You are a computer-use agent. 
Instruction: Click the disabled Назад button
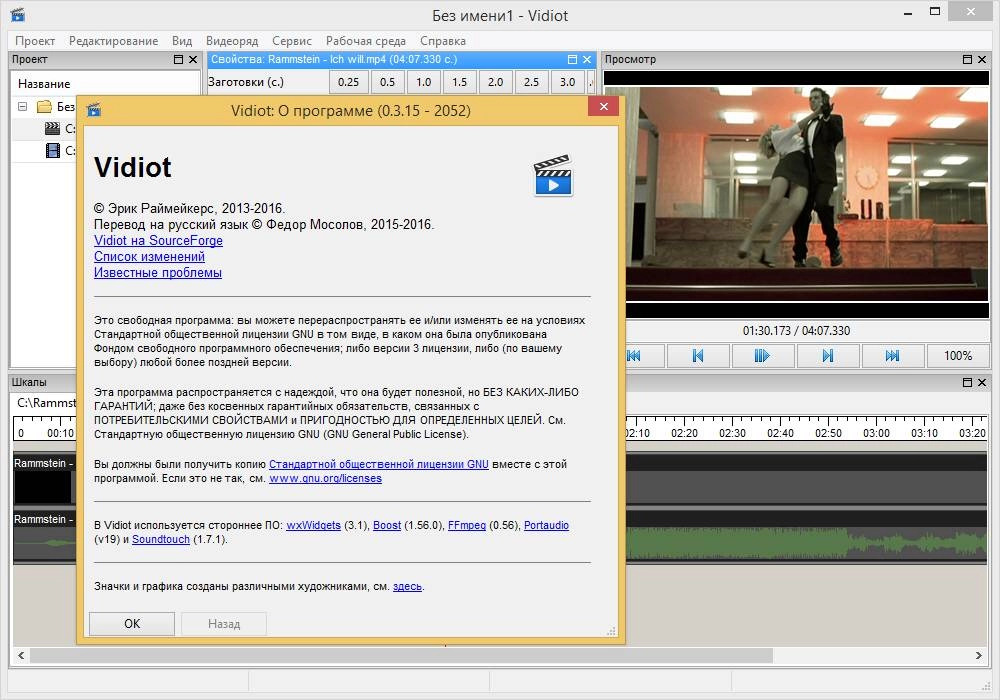point(224,623)
